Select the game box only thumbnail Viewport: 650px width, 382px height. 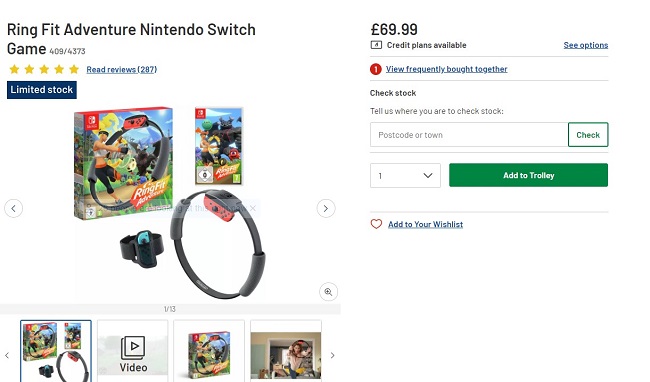click(x=209, y=351)
